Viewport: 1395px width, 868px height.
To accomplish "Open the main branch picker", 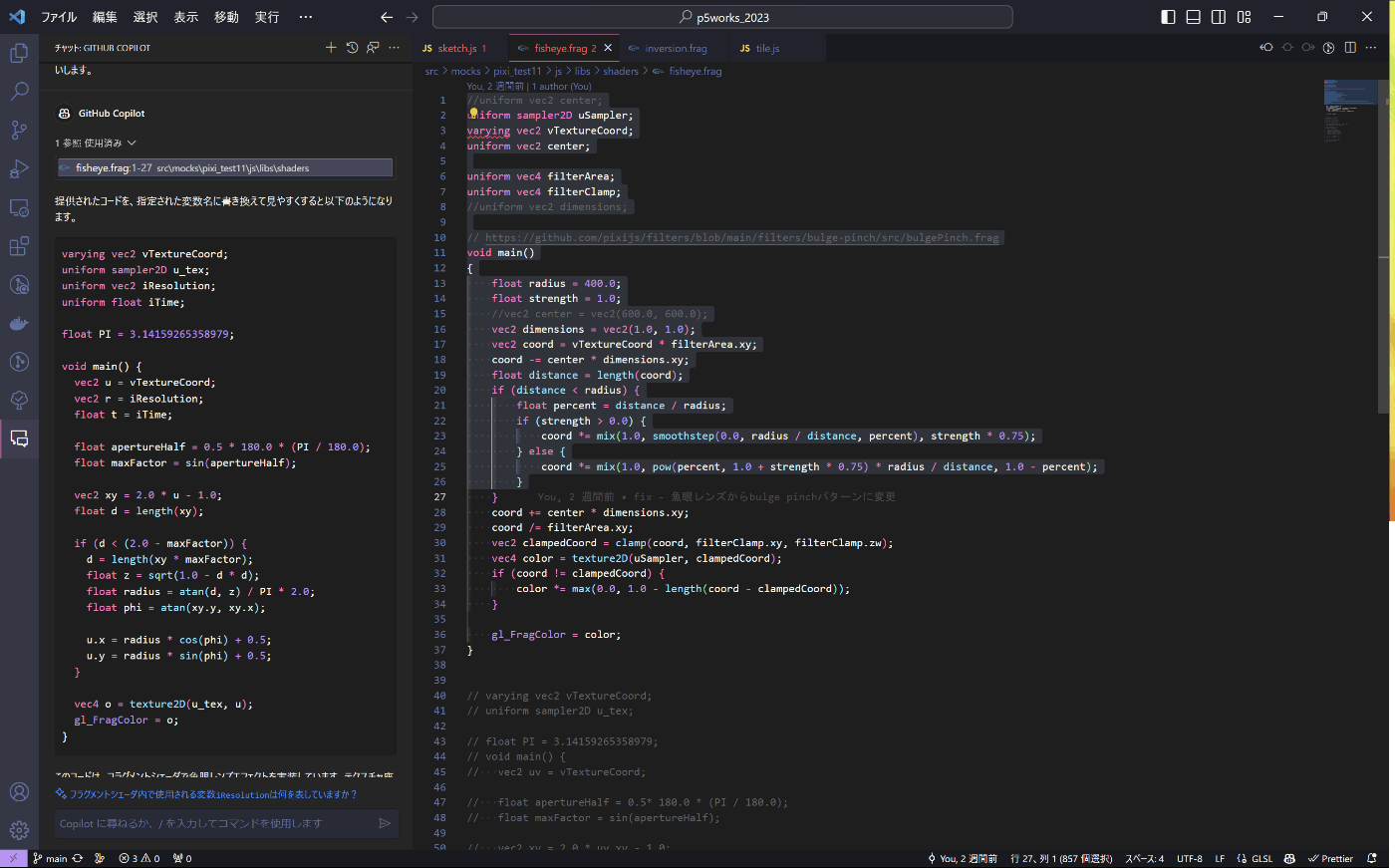I will click(x=50, y=858).
